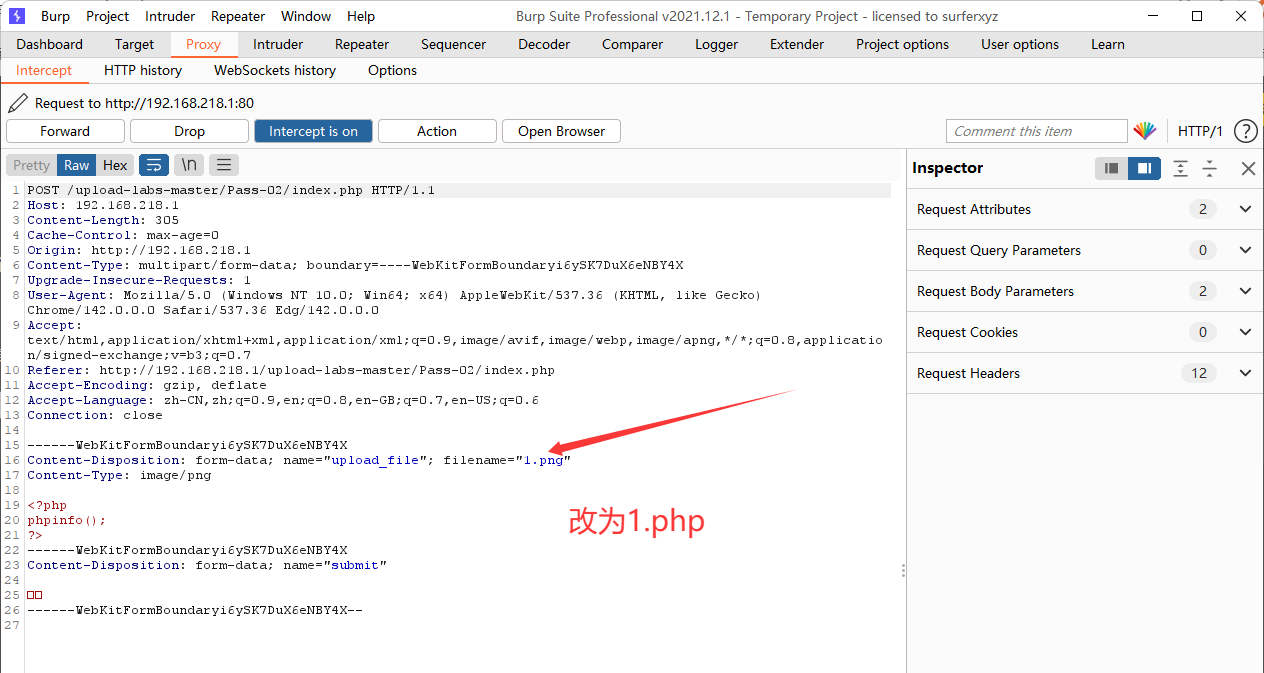Open the Action menu button

pos(437,131)
